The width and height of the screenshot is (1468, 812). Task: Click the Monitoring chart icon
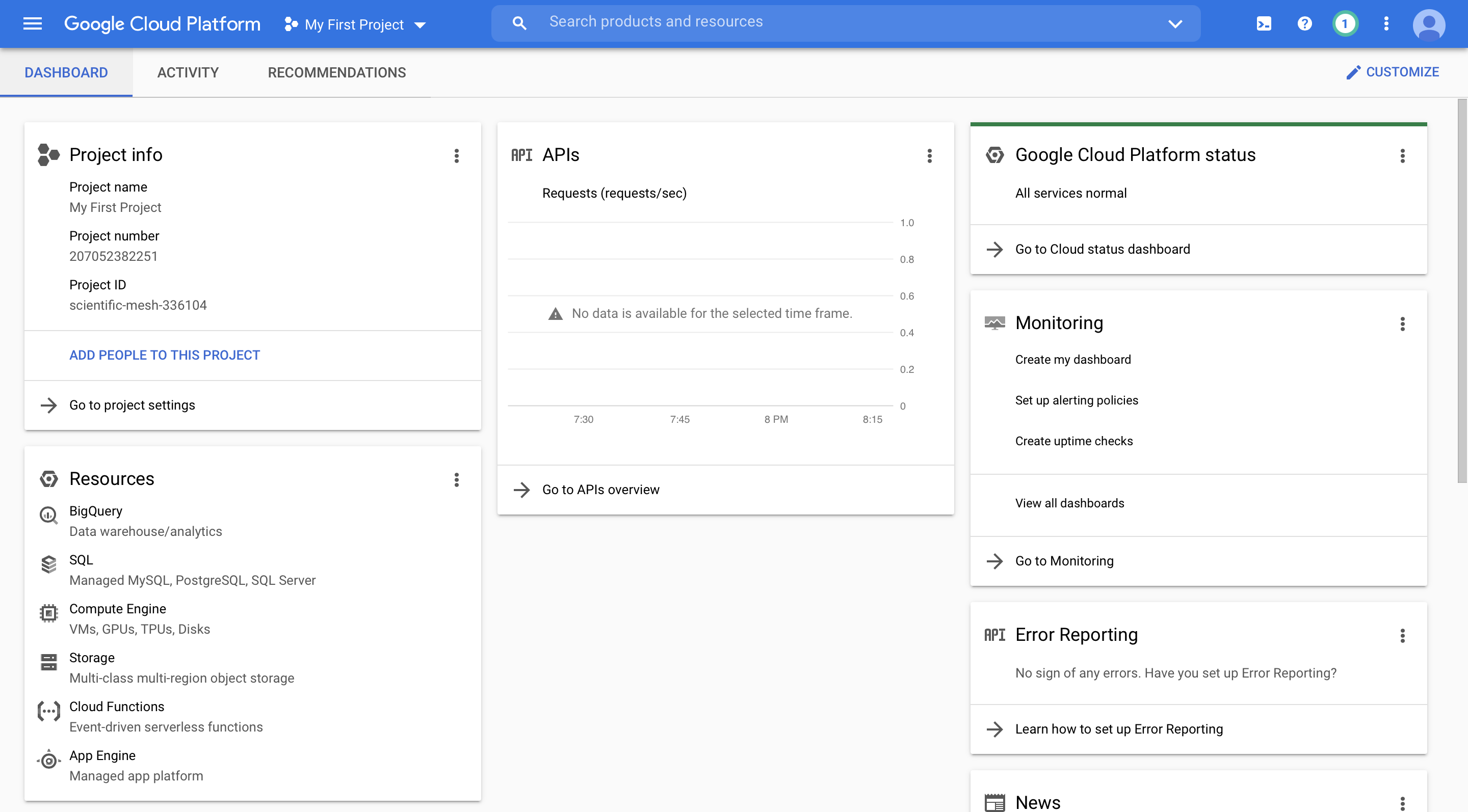pyautogui.click(x=994, y=323)
